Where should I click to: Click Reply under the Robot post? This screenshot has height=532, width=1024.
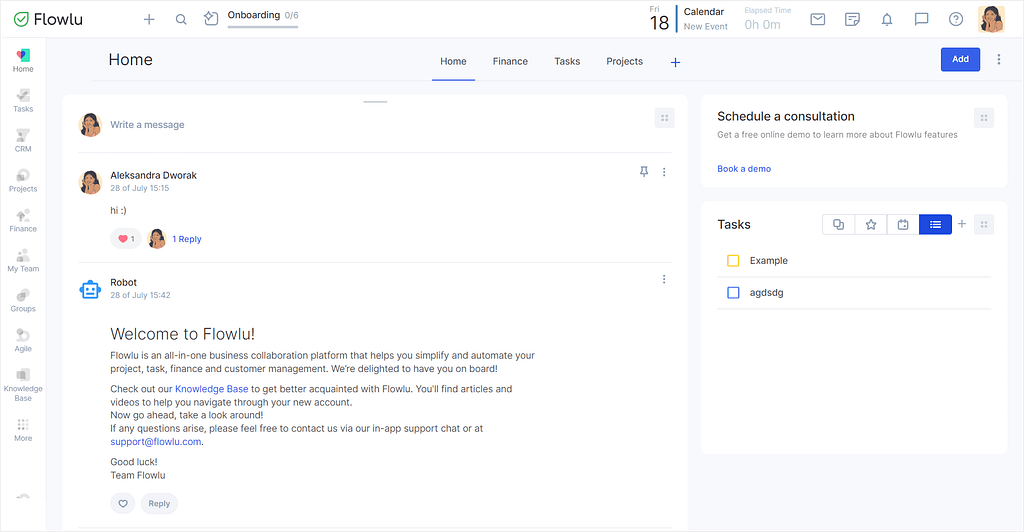click(x=159, y=503)
